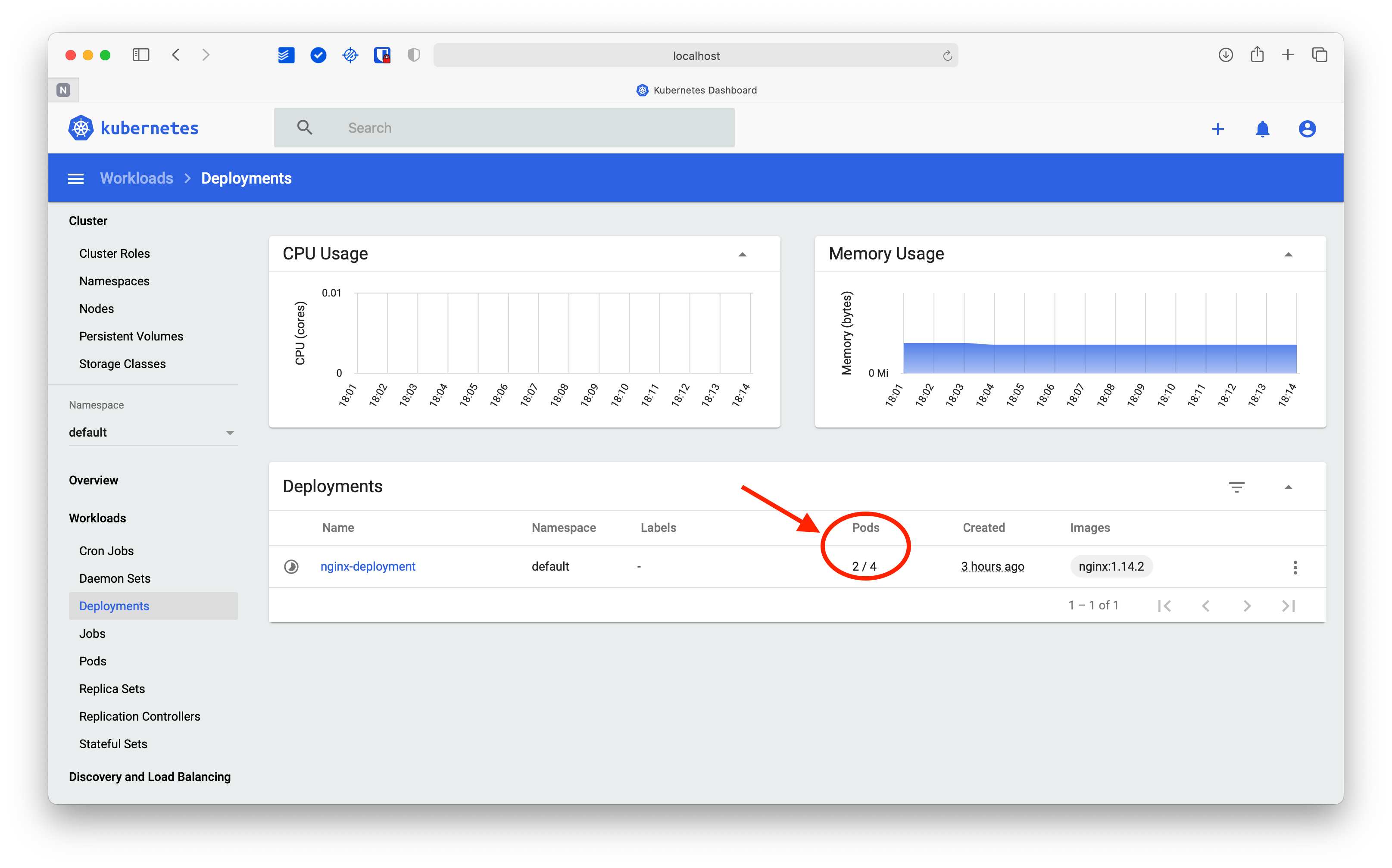Click the Images column header
1392x868 pixels.
[1089, 527]
